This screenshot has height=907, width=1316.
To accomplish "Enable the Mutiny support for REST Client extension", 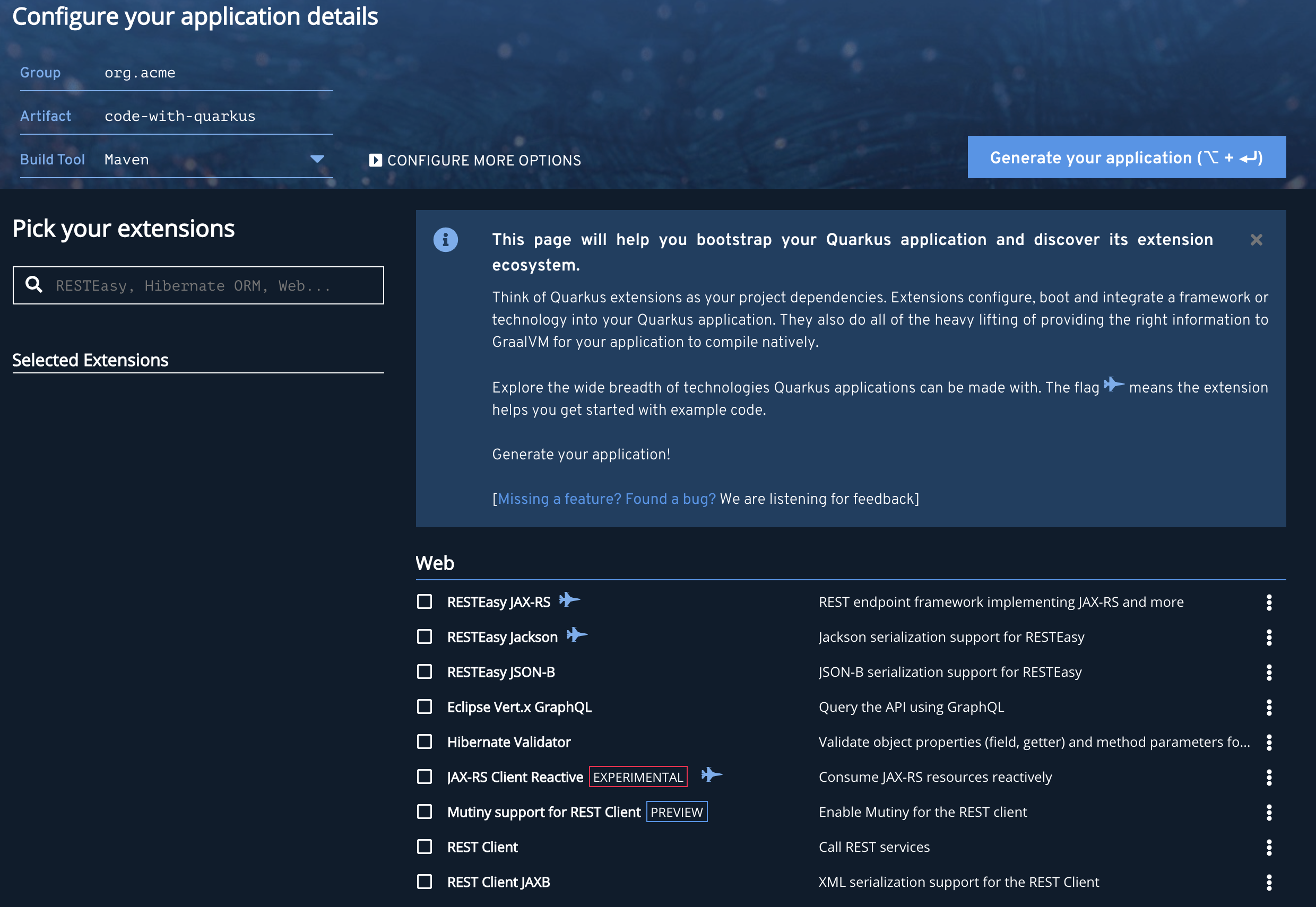I will tap(424, 812).
